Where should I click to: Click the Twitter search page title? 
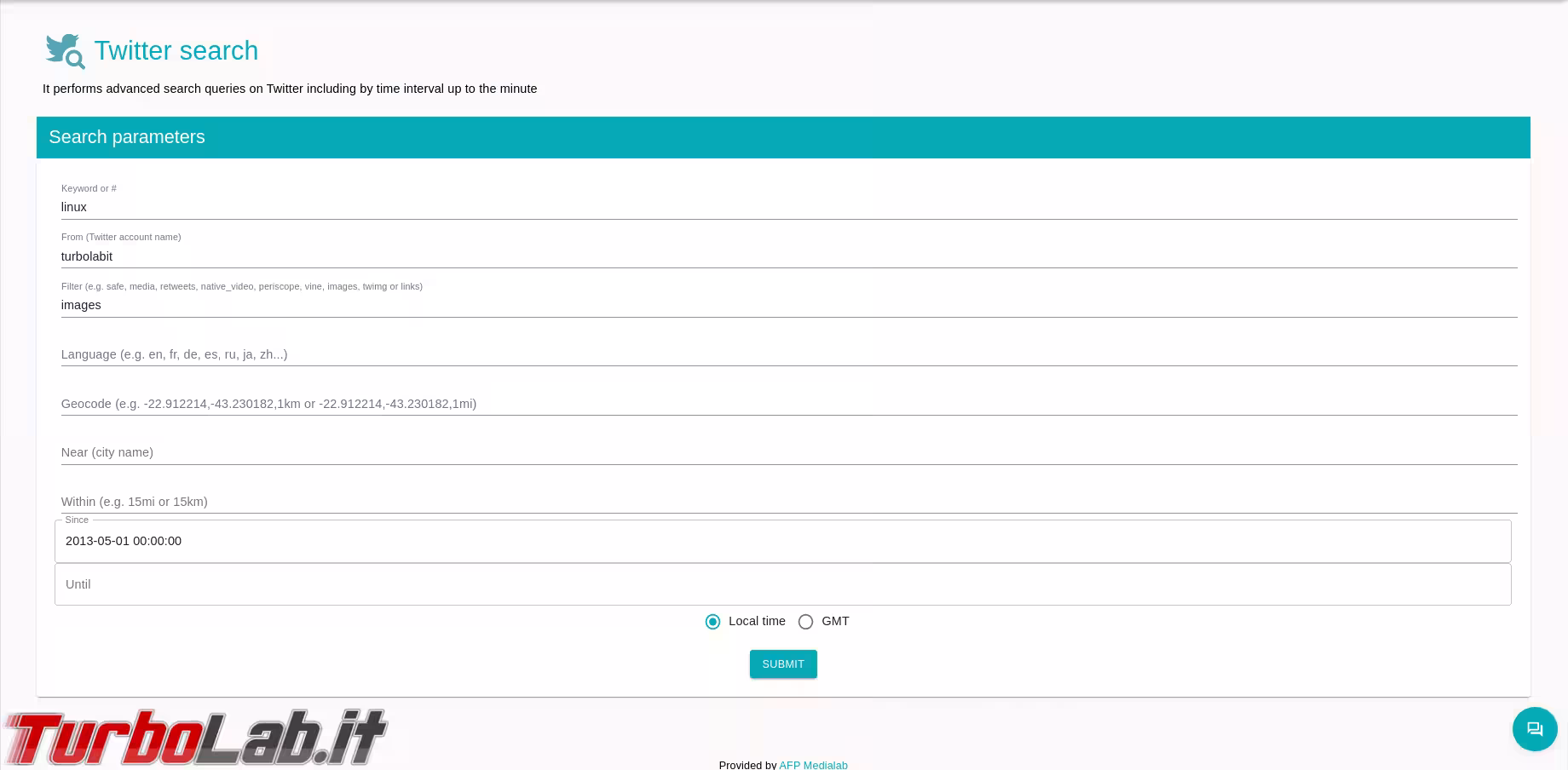pos(176,51)
